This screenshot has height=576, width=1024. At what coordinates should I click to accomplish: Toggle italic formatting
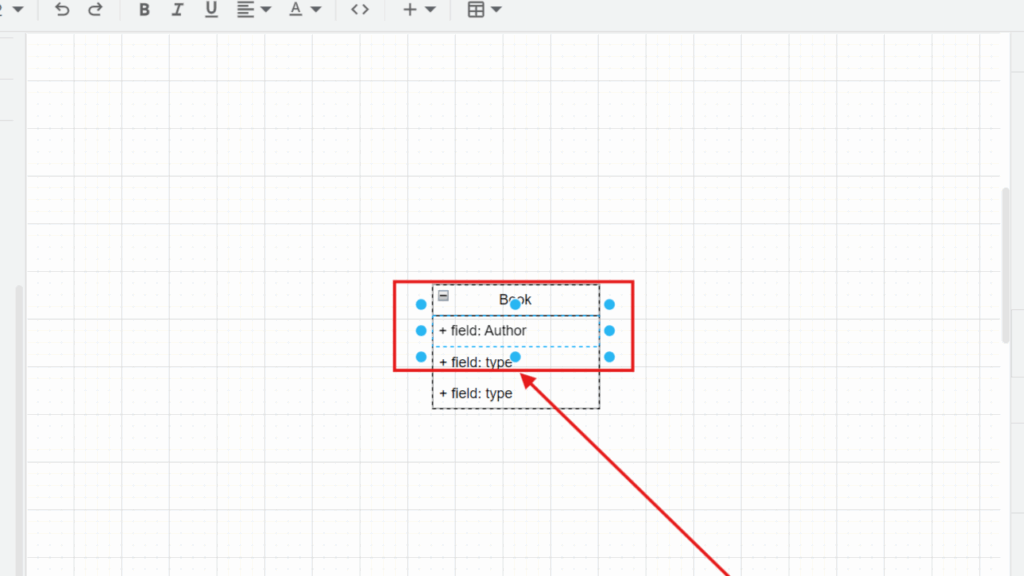coord(177,9)
